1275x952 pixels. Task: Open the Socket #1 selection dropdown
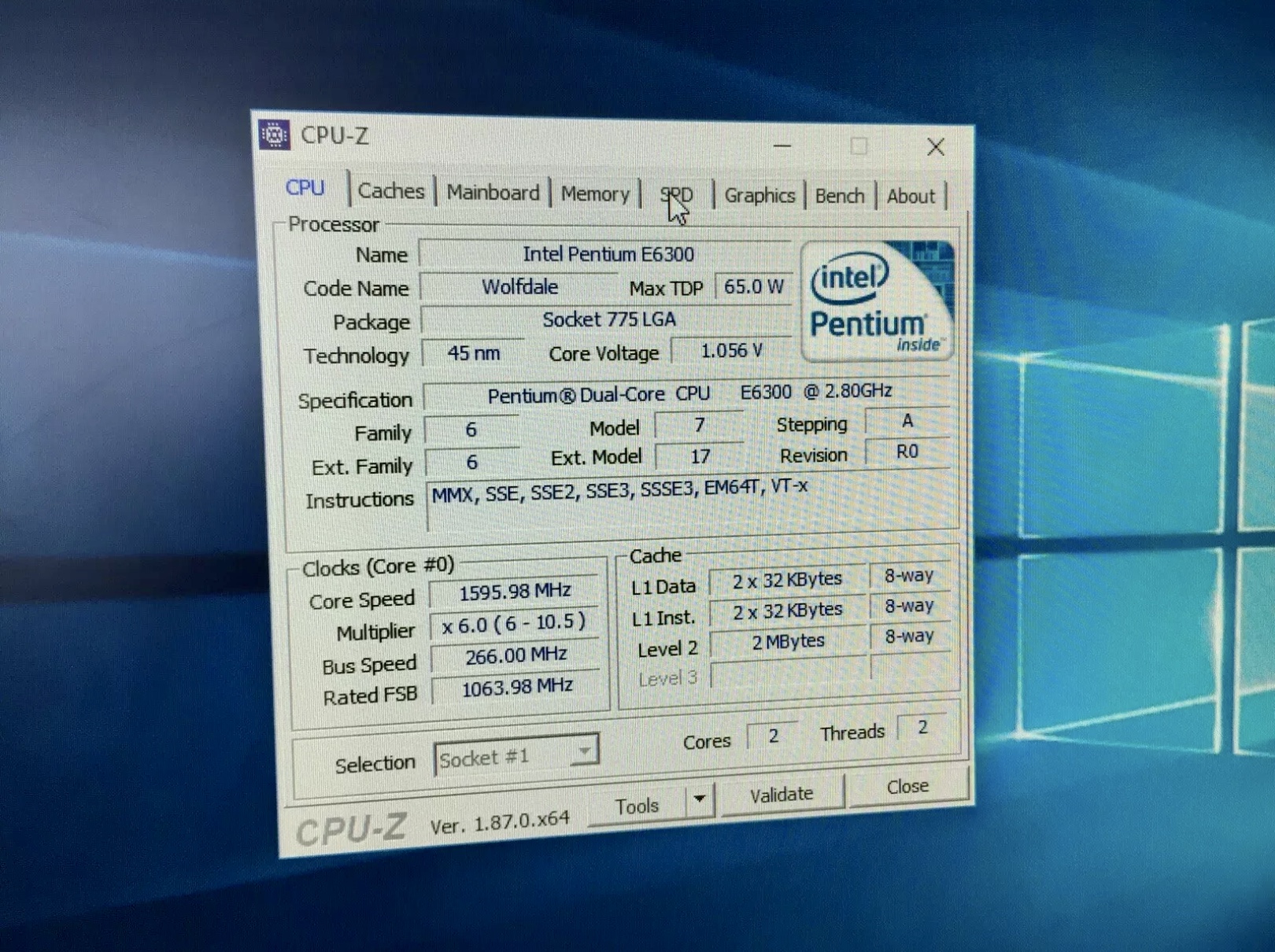click(516, 757)
